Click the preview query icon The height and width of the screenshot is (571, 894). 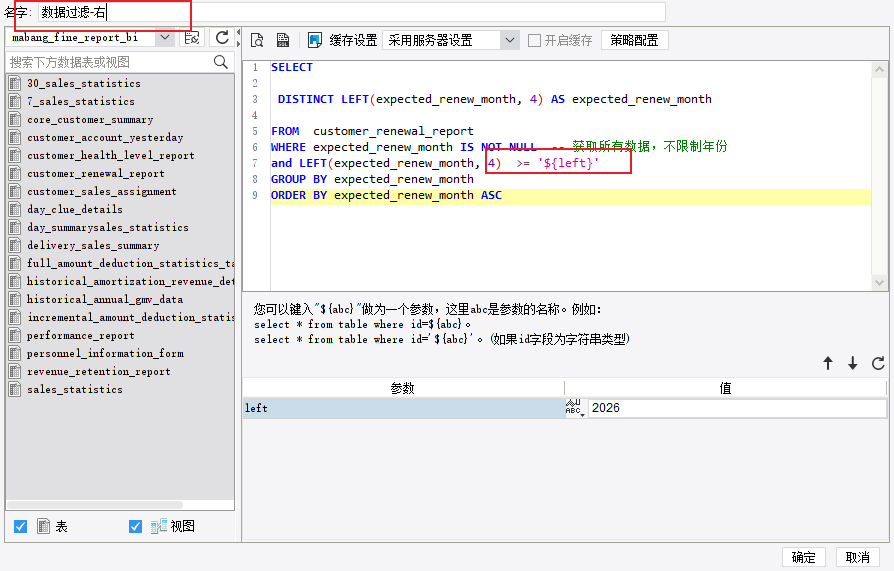(257, 40)
